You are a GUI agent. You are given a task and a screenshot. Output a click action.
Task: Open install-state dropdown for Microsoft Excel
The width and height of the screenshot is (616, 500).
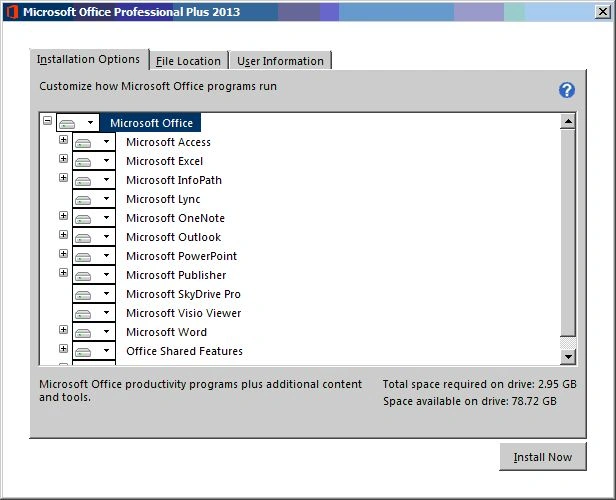point(94,161)
